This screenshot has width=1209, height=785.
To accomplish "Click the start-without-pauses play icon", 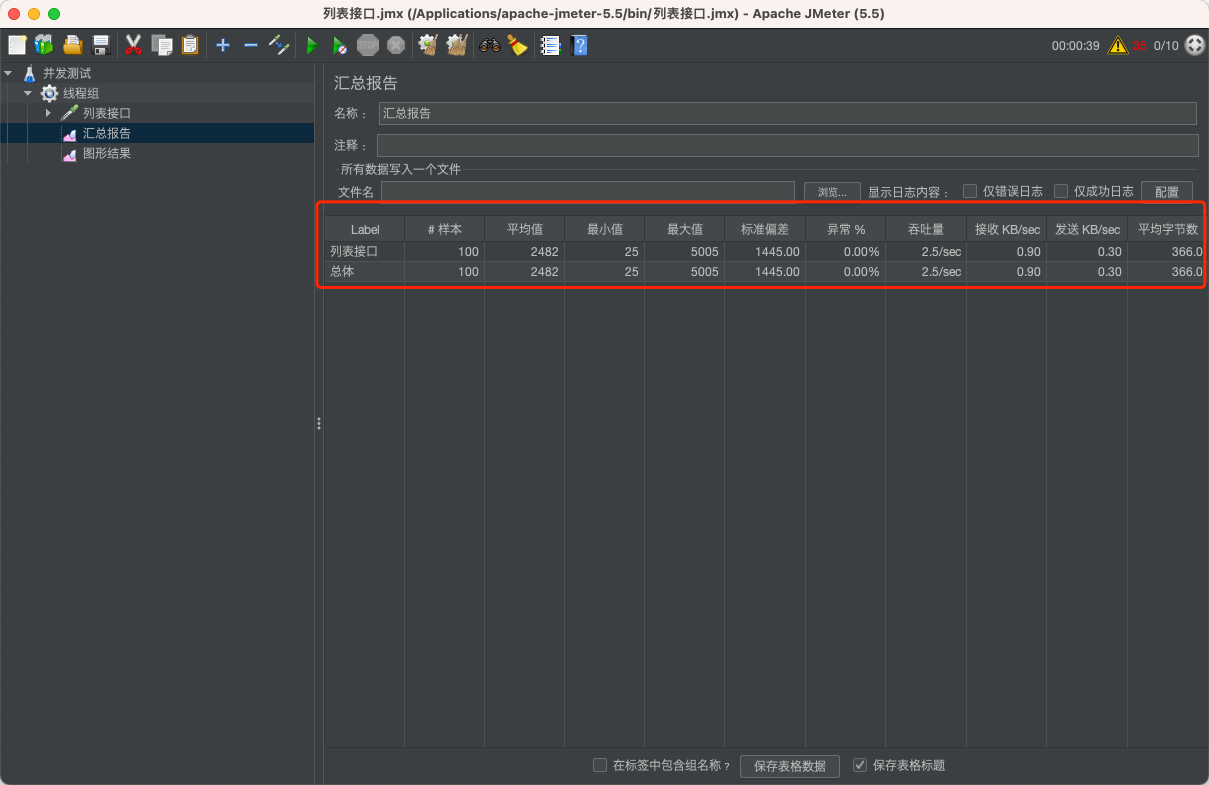I will [339, 45].
